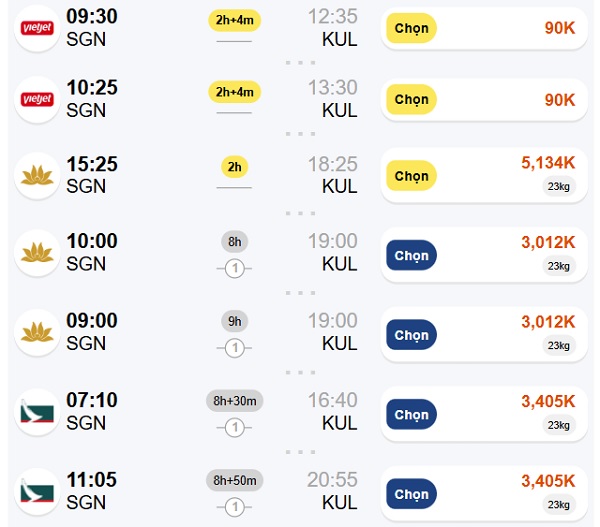Click the 8h+30m duration badge
Image resolution: width=600 pixels, height=527 pixels.
coord(235,401)
